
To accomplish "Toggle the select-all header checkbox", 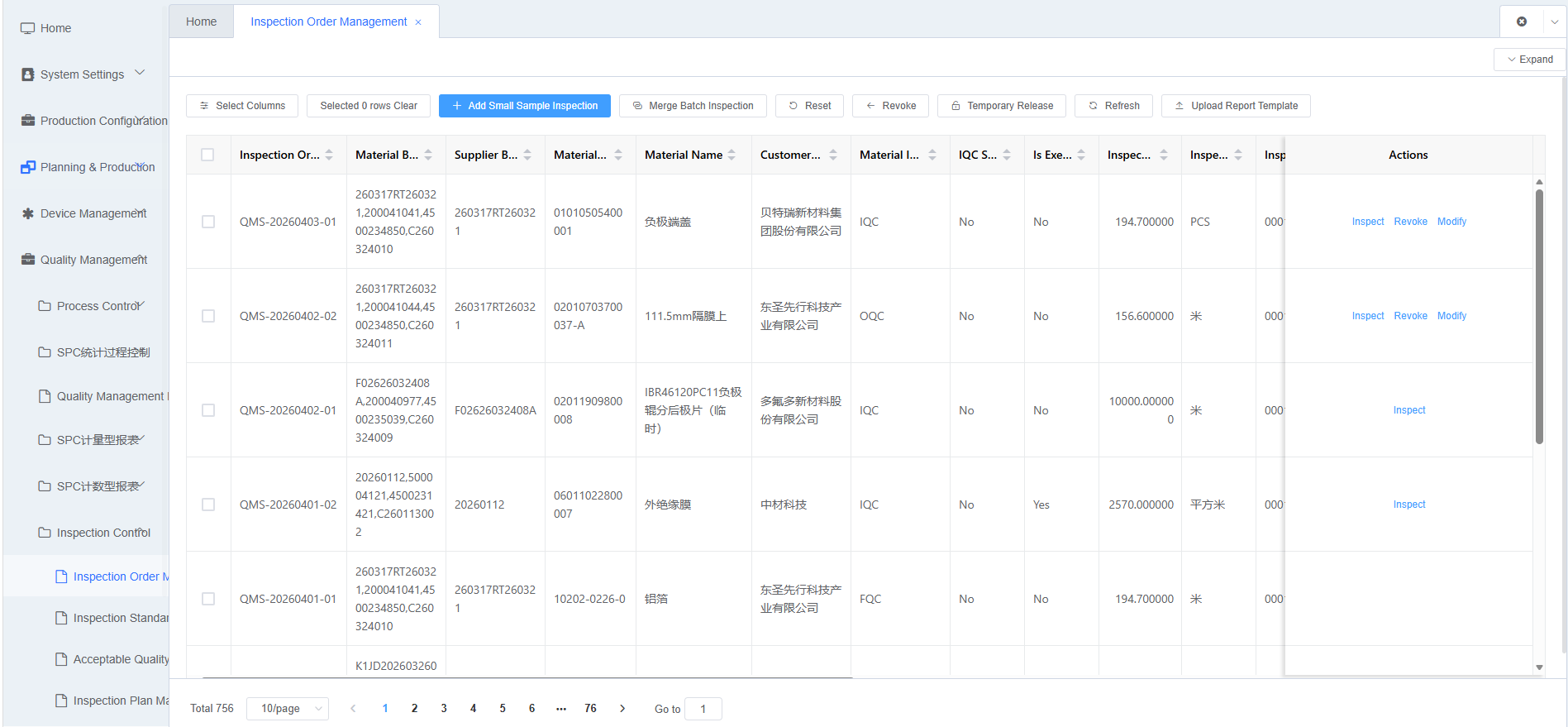I will pos(207,155).
